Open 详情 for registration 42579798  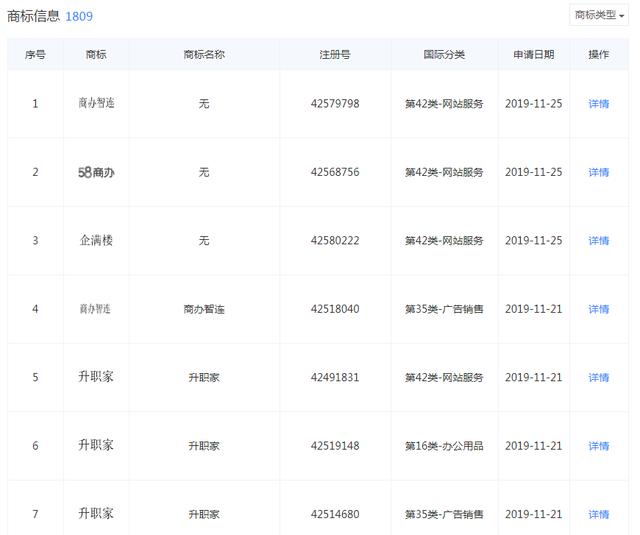pos(599,104)
